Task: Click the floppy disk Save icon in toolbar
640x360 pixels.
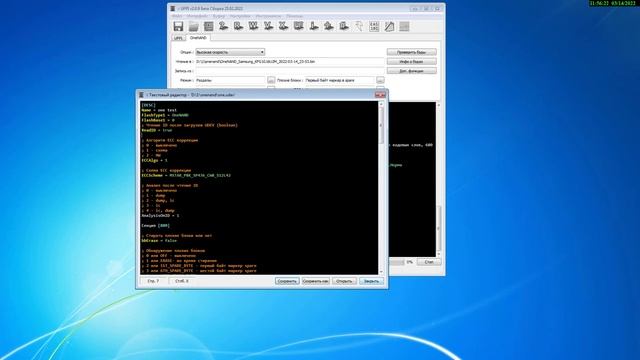Action: pos(178,27)
